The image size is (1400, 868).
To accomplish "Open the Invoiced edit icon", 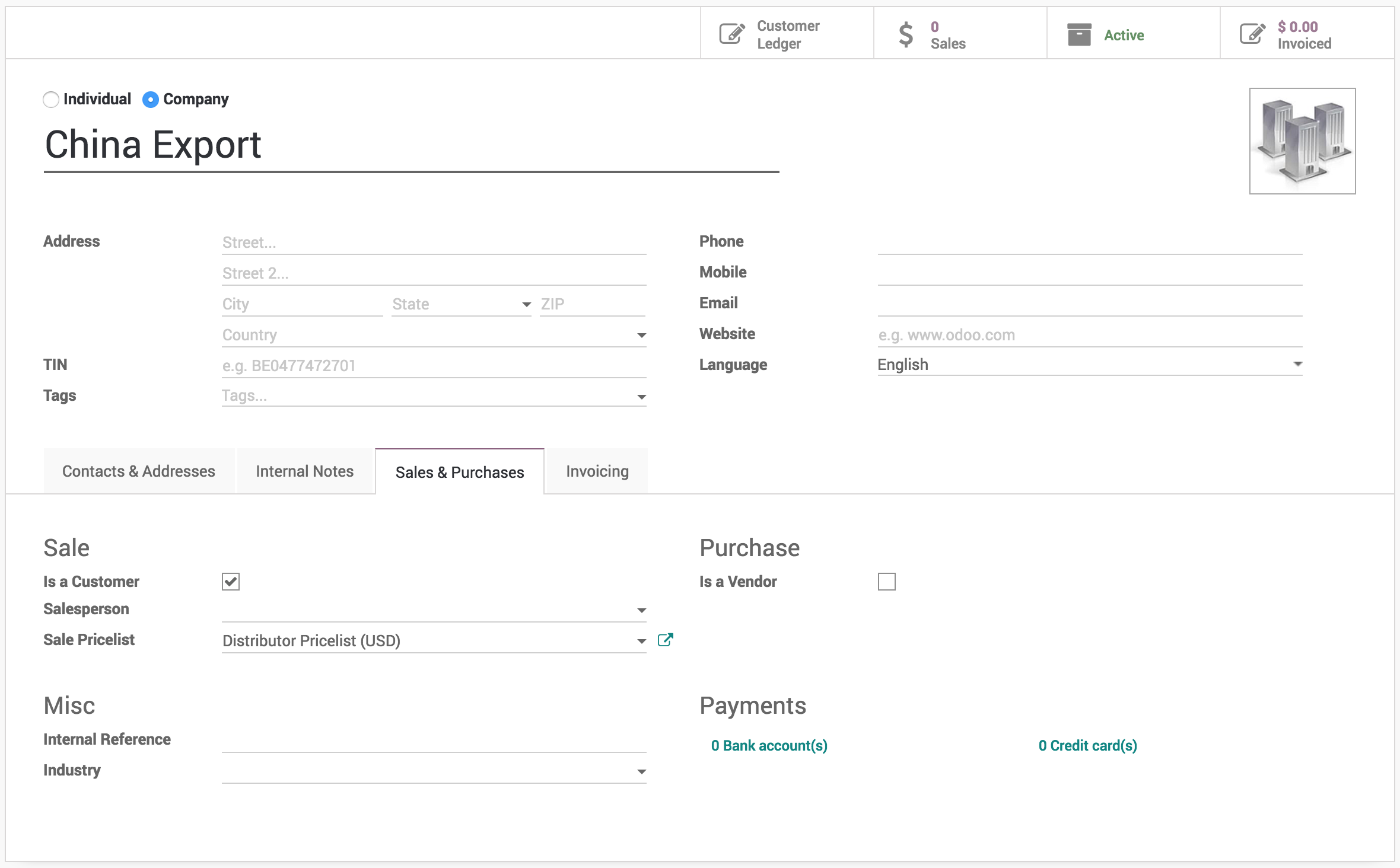I will click(1252, 34).
